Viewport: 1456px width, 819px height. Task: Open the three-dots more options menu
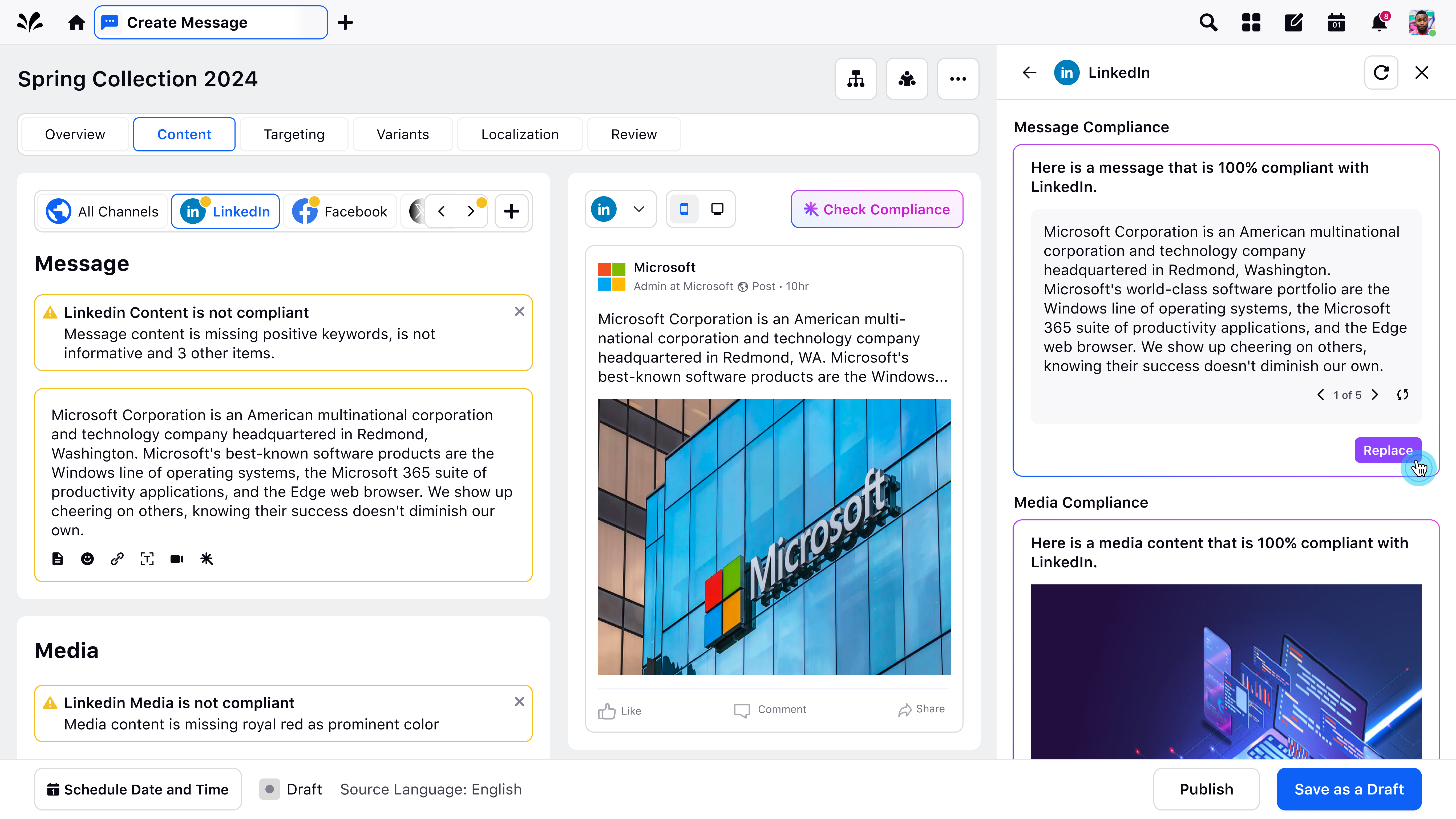coord(958,79)
